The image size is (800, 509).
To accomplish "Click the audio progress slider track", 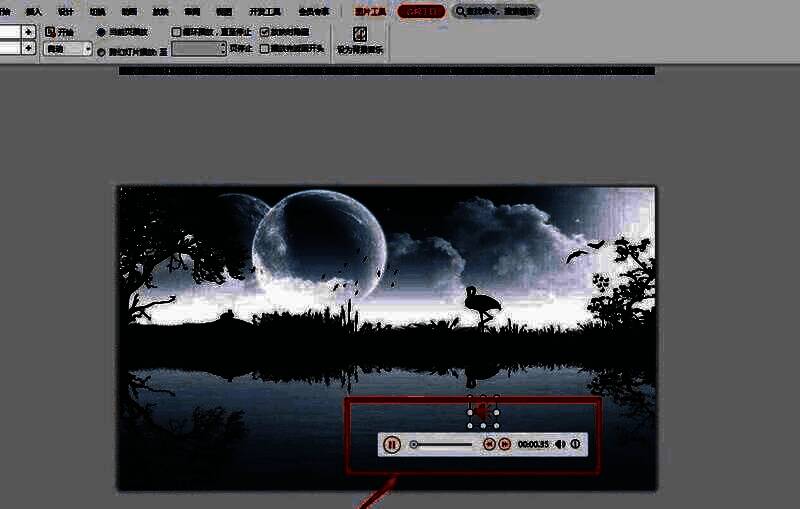I will pyautogui.click(x=445, y=444).
